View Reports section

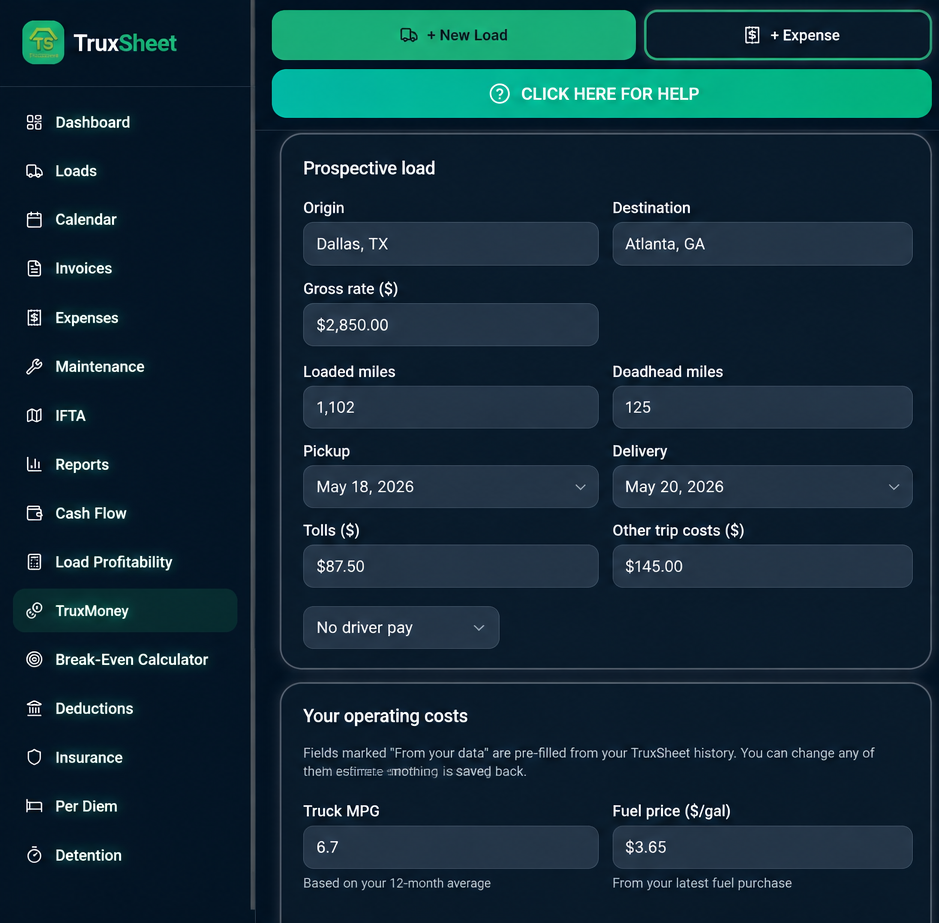point(125,464)
